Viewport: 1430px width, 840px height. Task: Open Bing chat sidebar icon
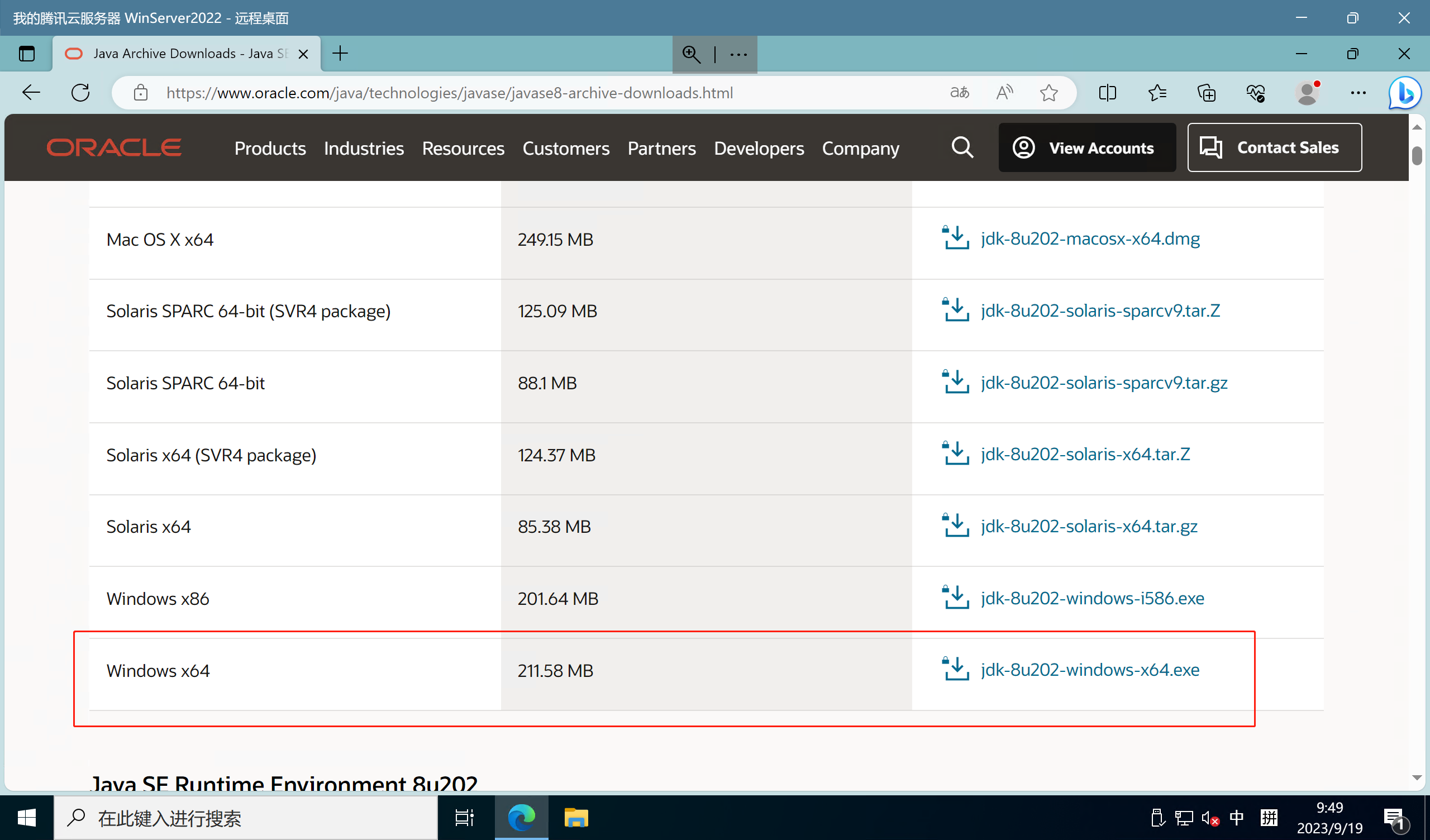1404,93
